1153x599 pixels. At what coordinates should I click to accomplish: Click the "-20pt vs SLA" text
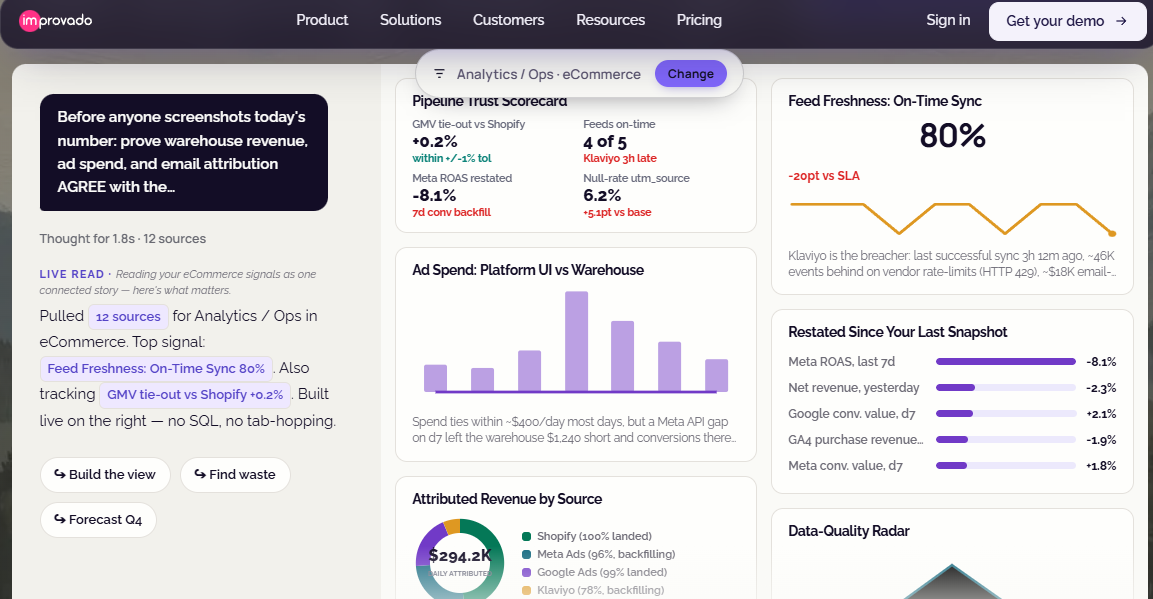coord(824,176)
